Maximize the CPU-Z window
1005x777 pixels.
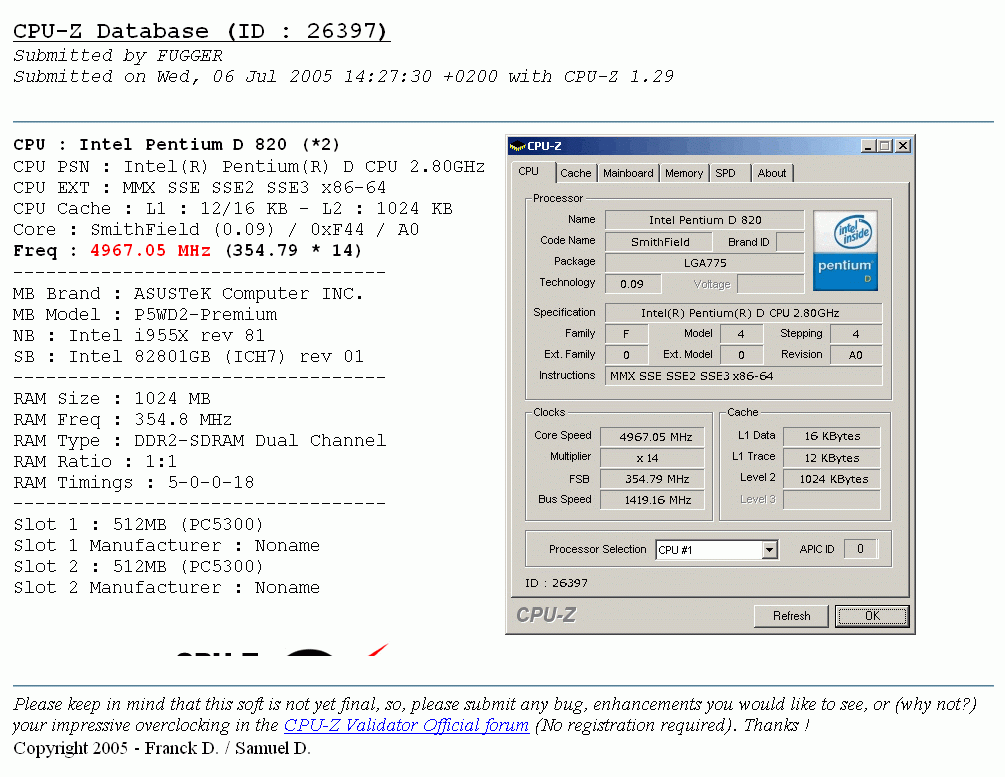click(885, 146)
